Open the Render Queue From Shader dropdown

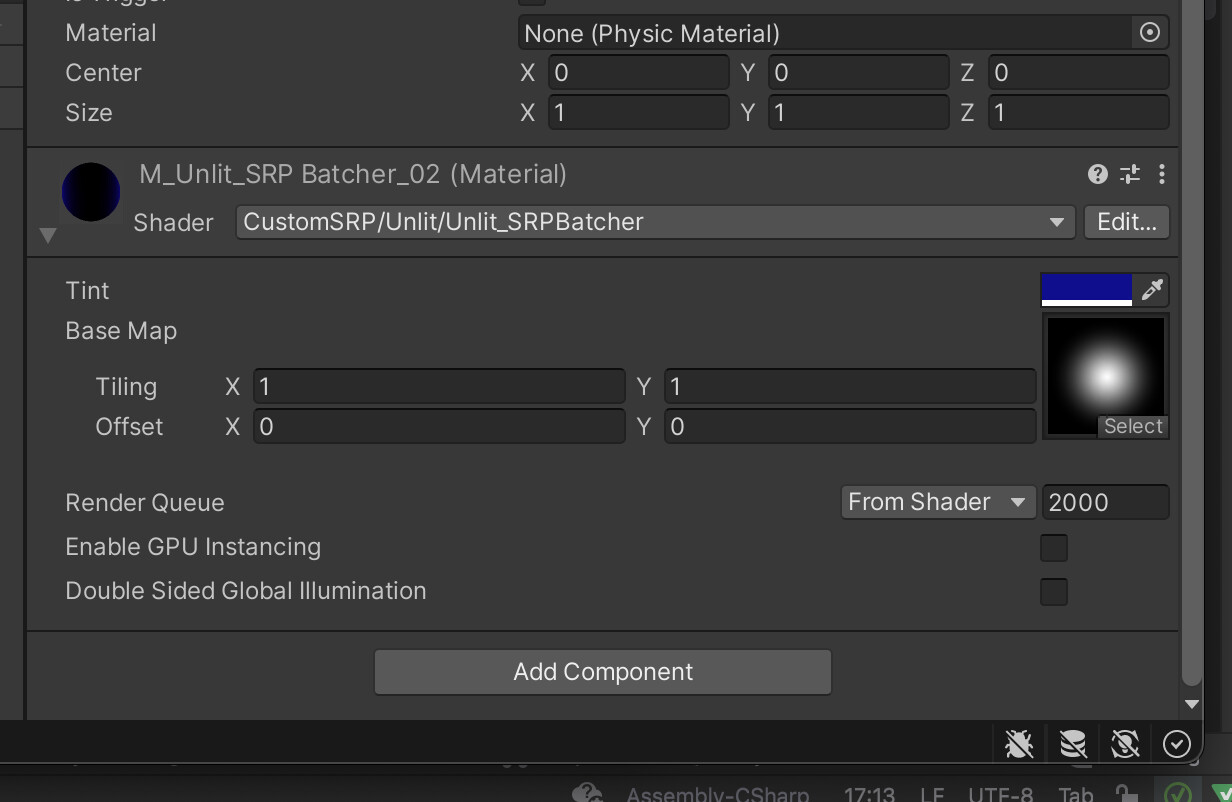tap(937, 502)
